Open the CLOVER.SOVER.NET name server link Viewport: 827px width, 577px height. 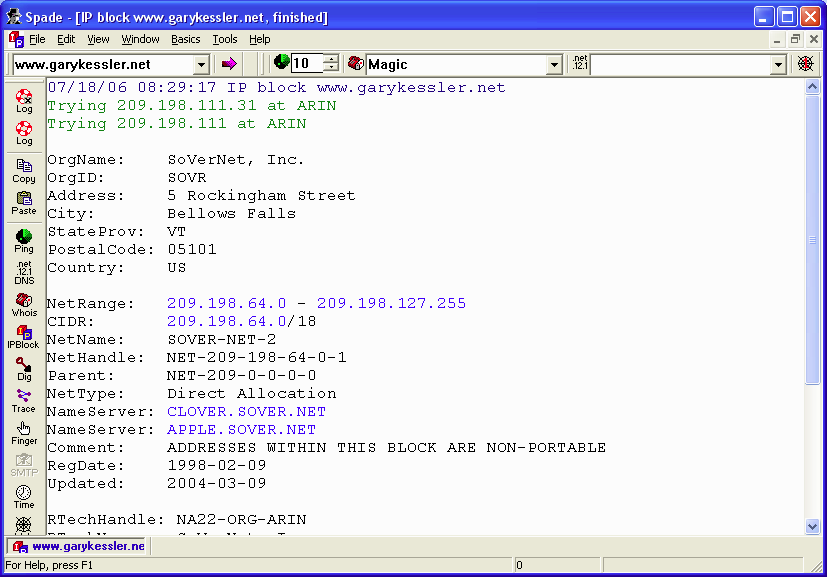(x=246, y=411)
